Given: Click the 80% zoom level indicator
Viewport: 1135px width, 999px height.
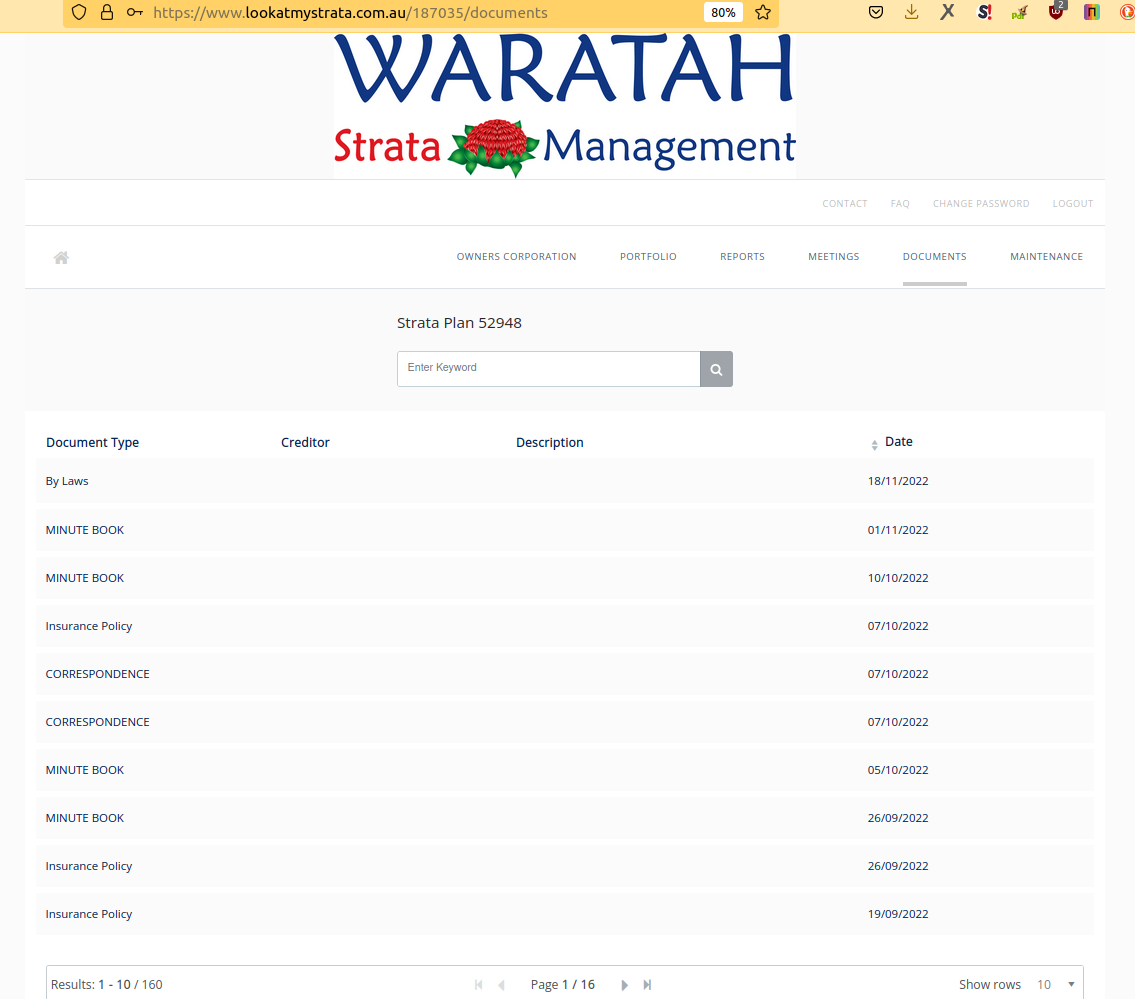Looking at the screenshot, I should pos(723,13).
